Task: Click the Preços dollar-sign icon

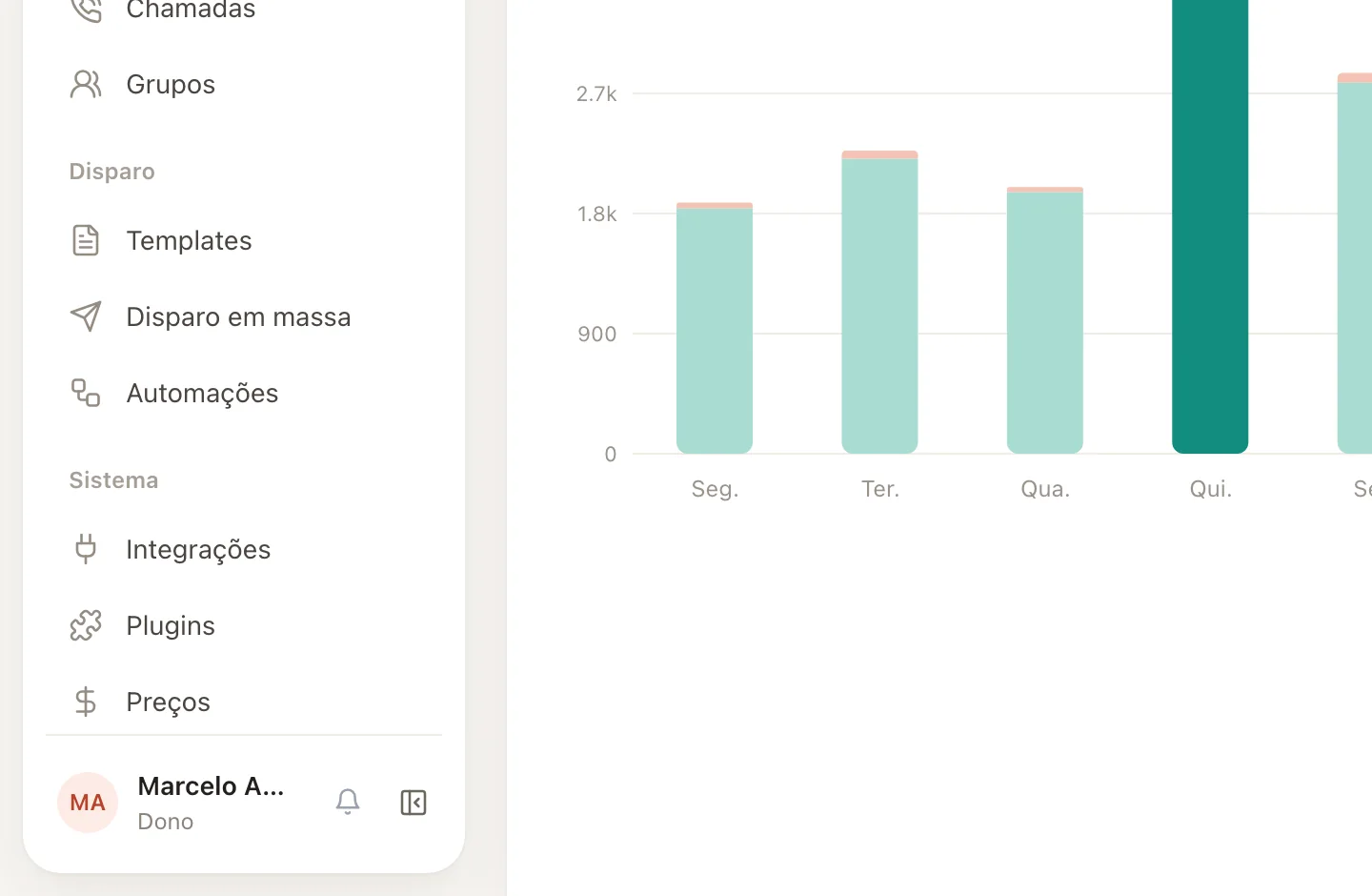Action: pyautogui.click(x=86, y=702)
